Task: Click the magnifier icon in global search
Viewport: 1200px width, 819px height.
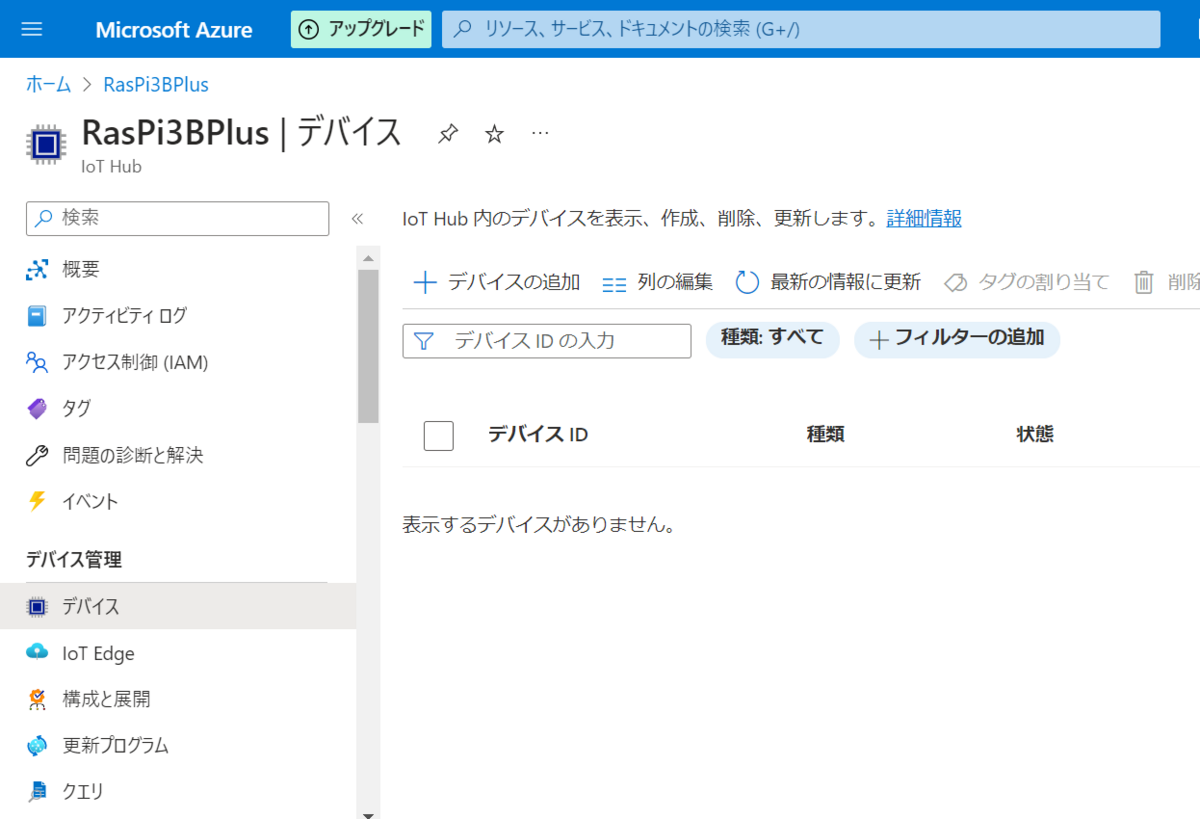Action: click(463, 29)
